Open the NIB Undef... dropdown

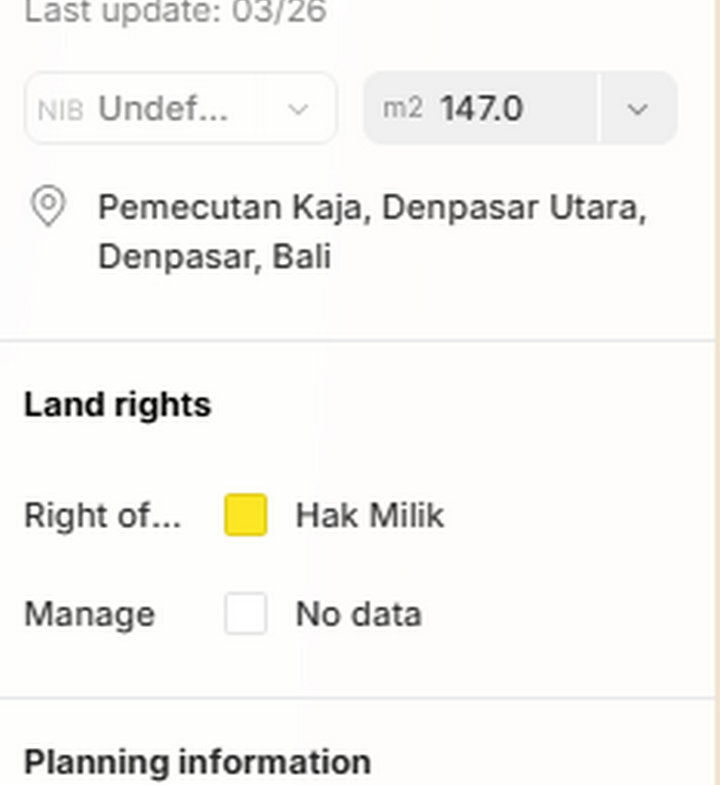pyautogui.click(x=180, y=108)
